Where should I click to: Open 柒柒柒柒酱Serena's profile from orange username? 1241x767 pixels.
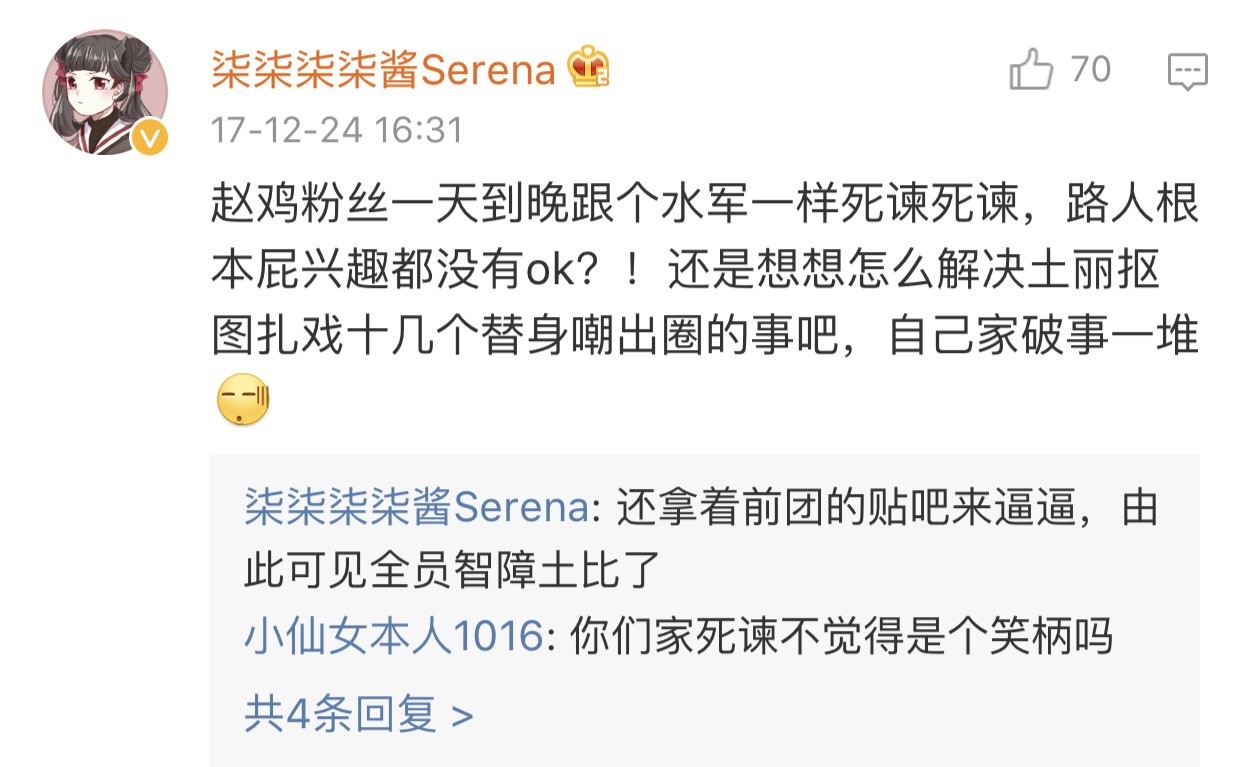(x=383, y=70)
